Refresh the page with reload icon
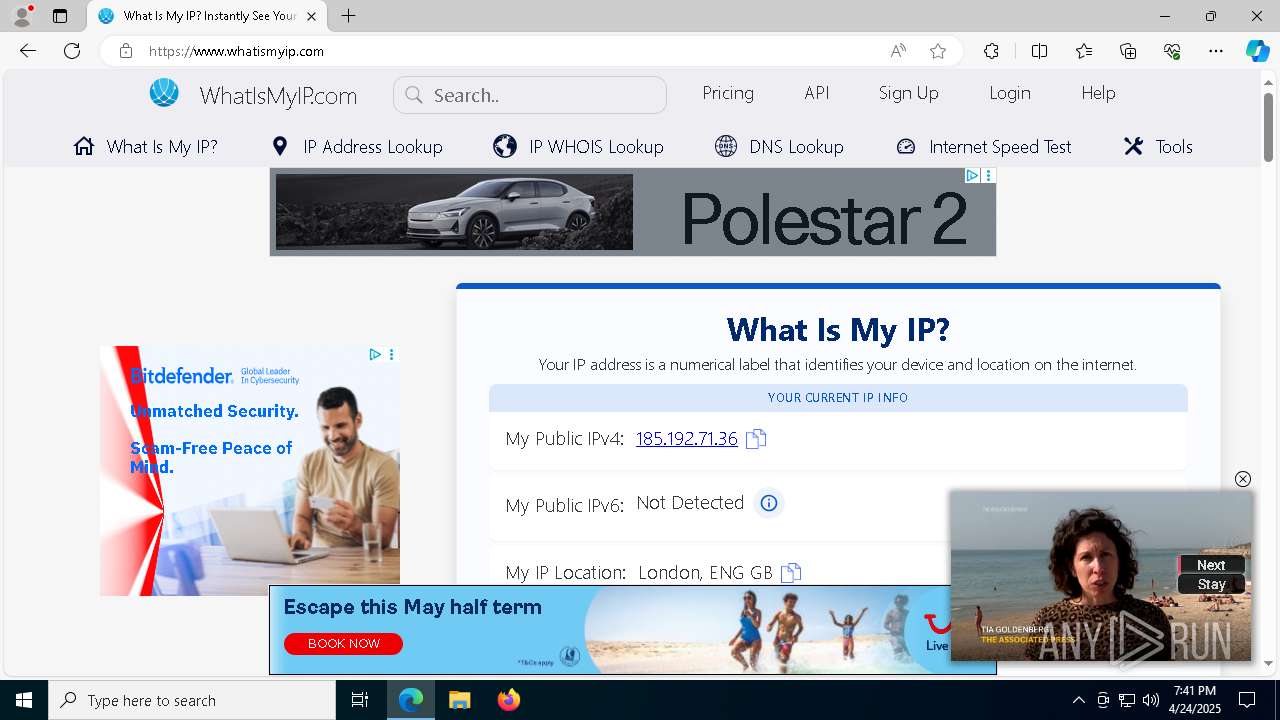The width and height of the screenshot is (1280, 720). click(x=72, y=51)
